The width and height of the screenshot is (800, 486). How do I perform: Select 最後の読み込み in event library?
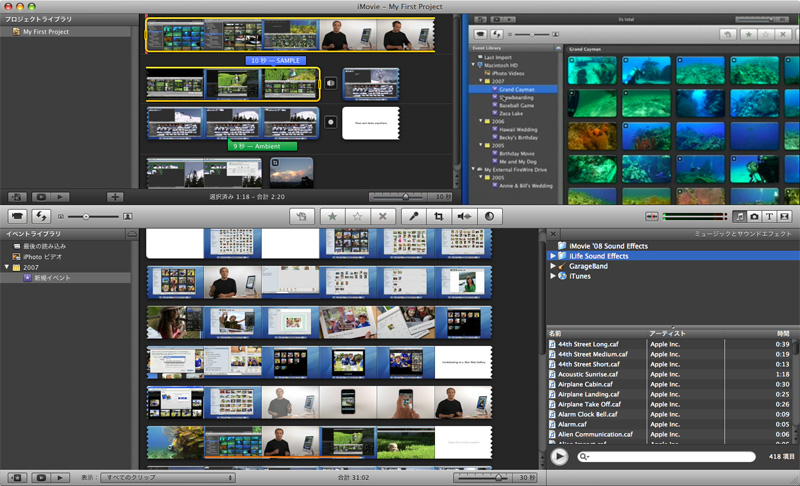coord(44,246)
